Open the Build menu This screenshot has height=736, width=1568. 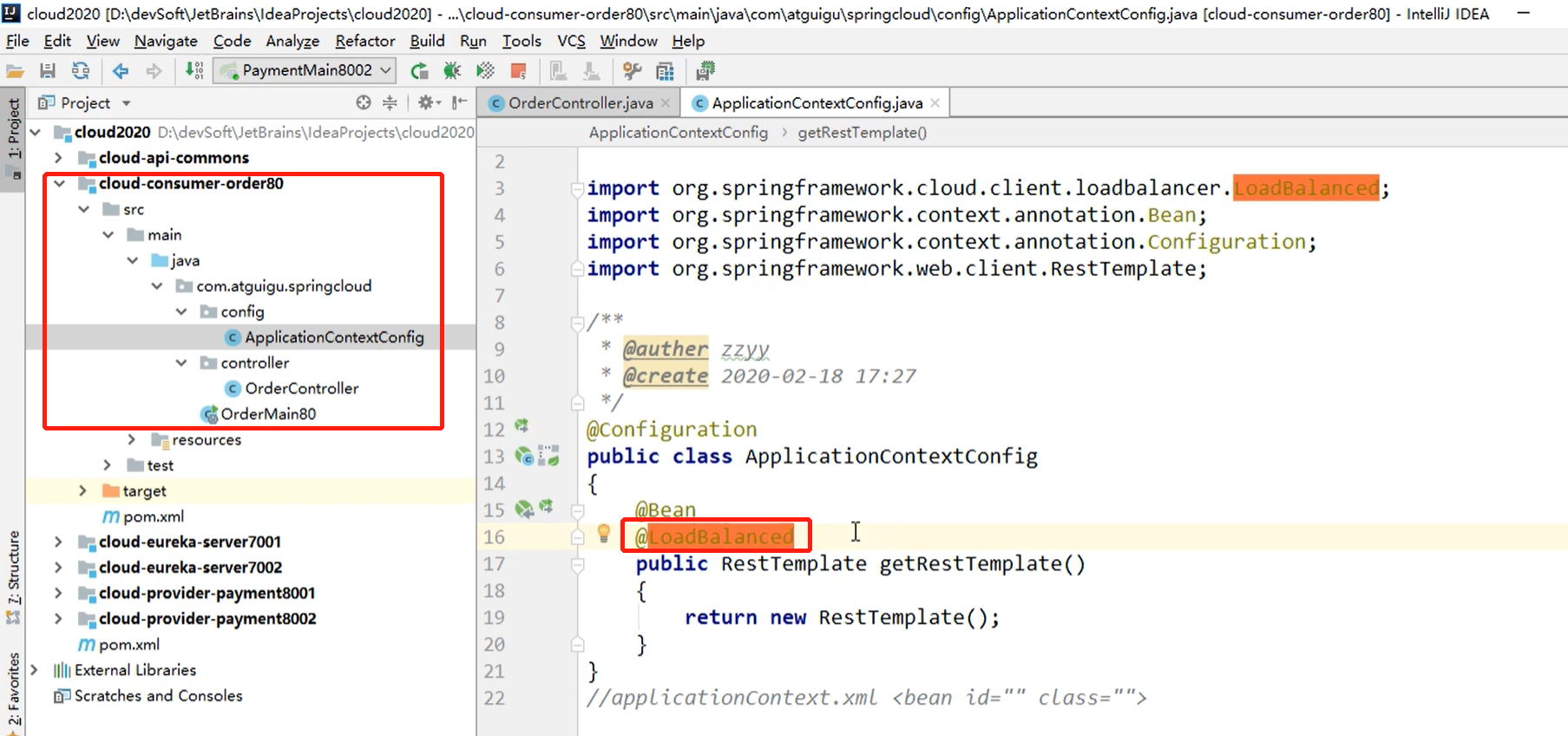(x=427, y=41)
